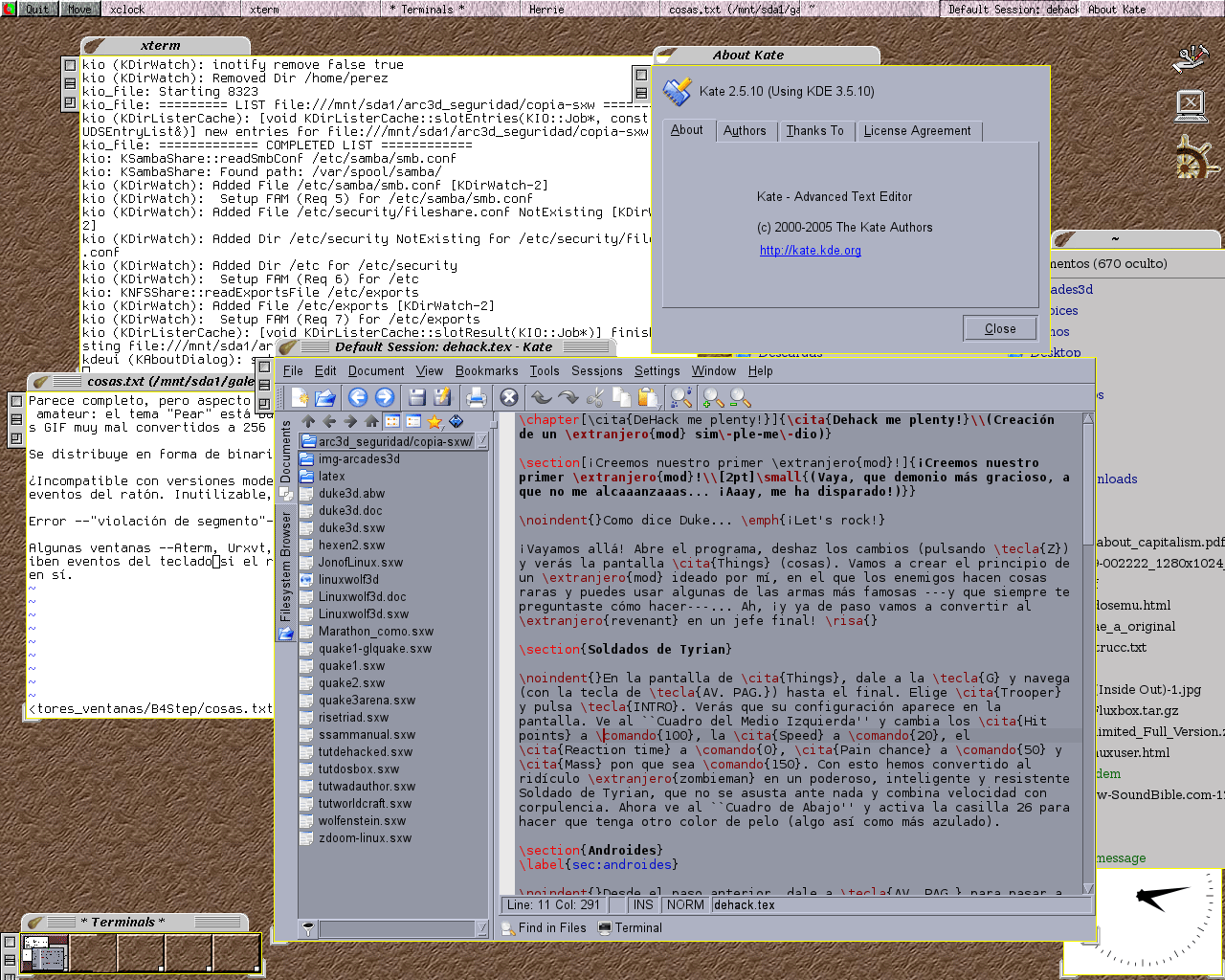Open the Tools menu in Kate

tap(545, 371)
